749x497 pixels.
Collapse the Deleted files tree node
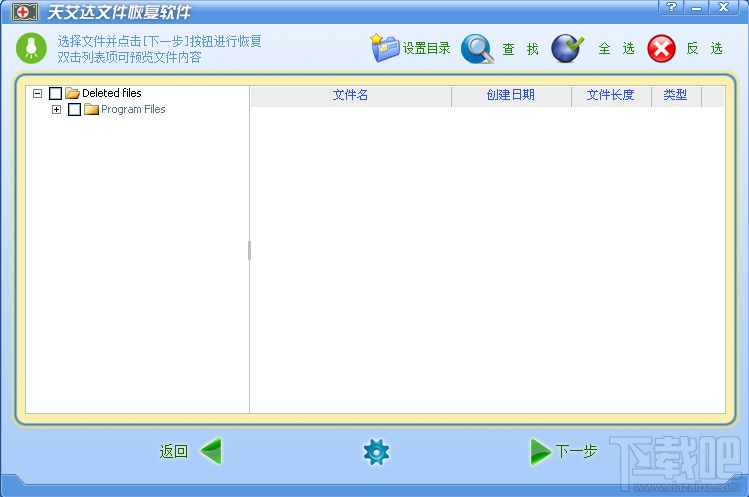tap(37, 93)
